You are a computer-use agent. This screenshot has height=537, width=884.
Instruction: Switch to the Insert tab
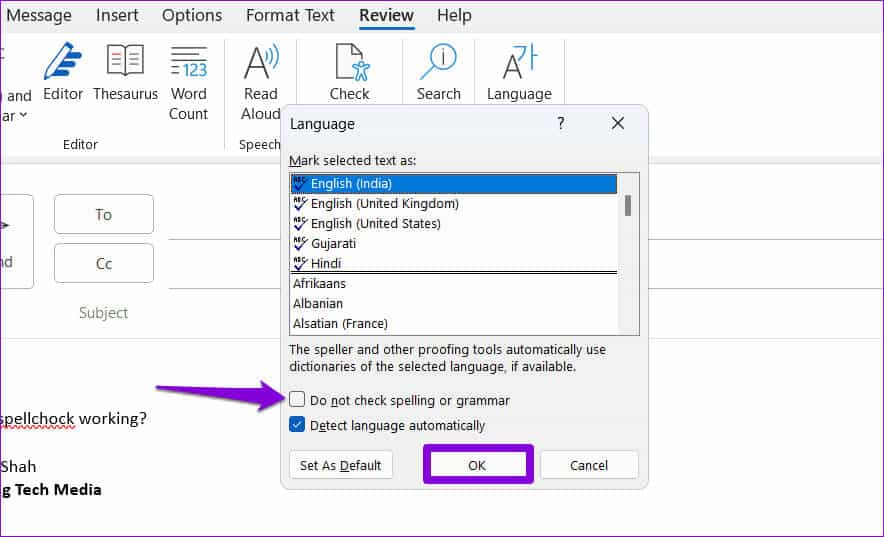(x=117, y=15)
